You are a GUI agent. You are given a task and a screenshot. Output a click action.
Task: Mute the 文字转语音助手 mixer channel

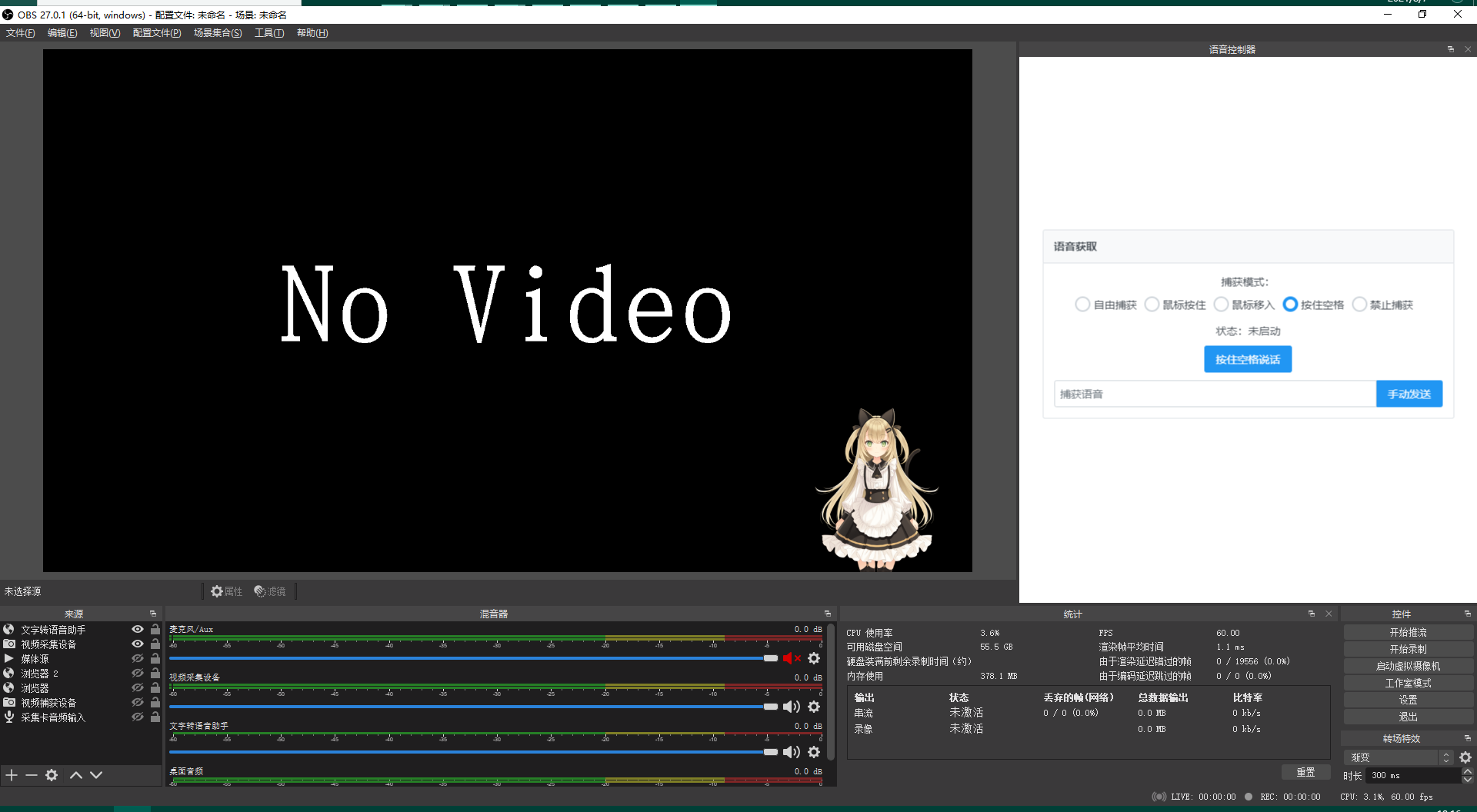coord(791,752)
